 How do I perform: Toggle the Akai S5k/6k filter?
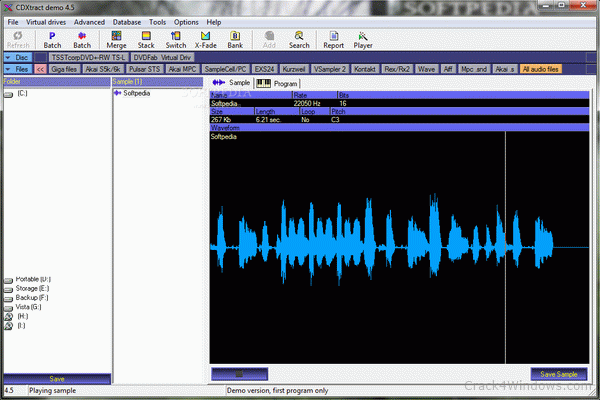coord(103,69)
